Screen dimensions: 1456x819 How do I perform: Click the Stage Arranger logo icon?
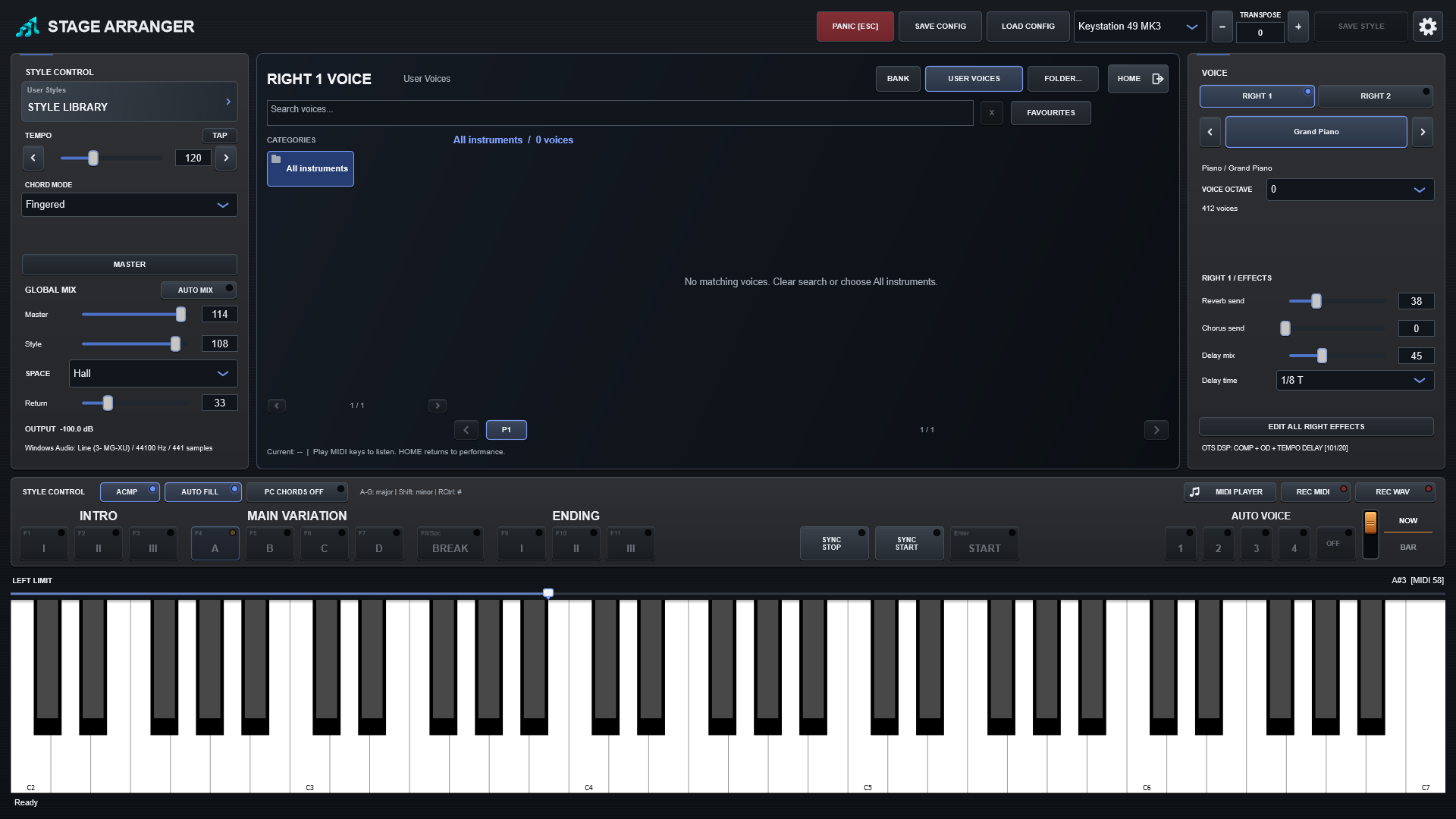pyautogui.click(x=28, y=27)
